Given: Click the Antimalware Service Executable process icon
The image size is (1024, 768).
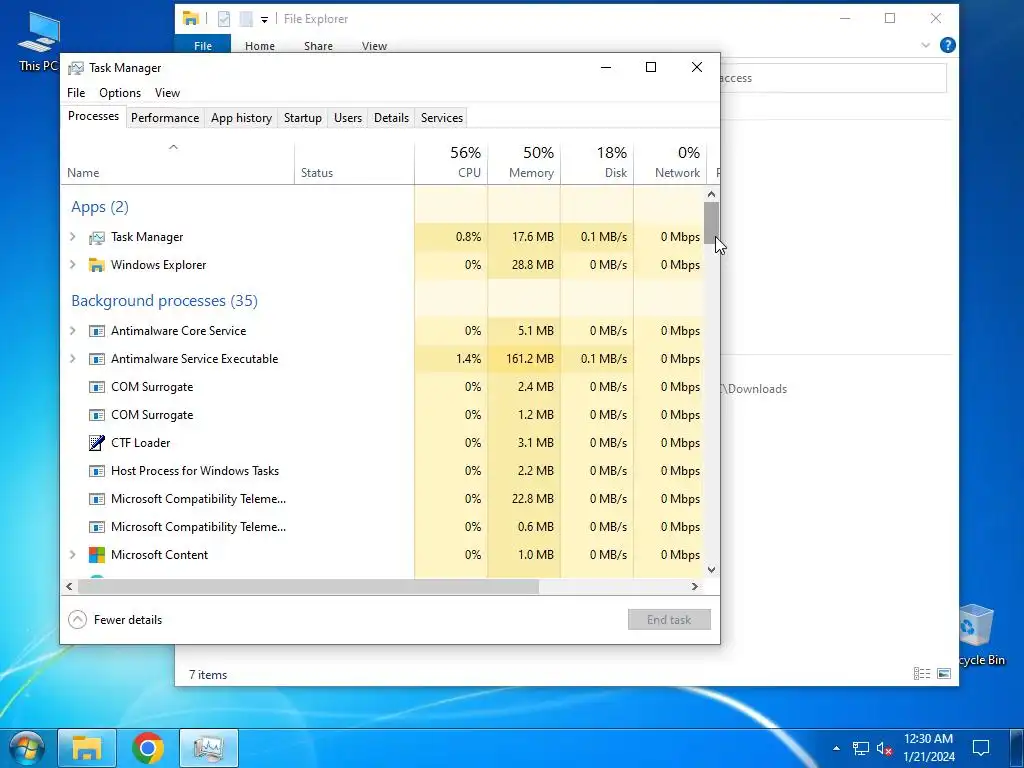Looking at the screenshot, I should [x=97, y=359].
